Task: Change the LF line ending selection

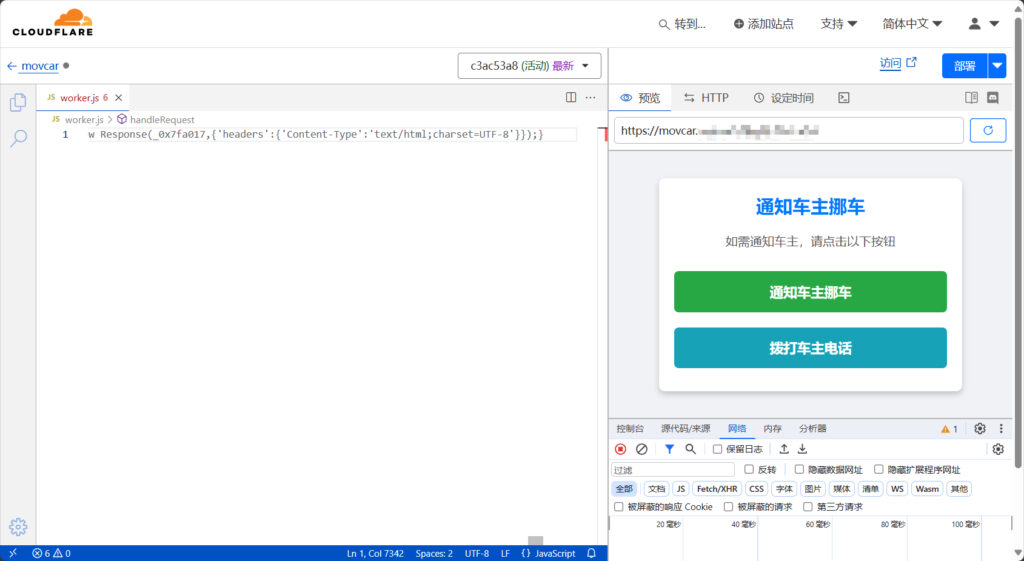Action: click(x=505, y=553)
